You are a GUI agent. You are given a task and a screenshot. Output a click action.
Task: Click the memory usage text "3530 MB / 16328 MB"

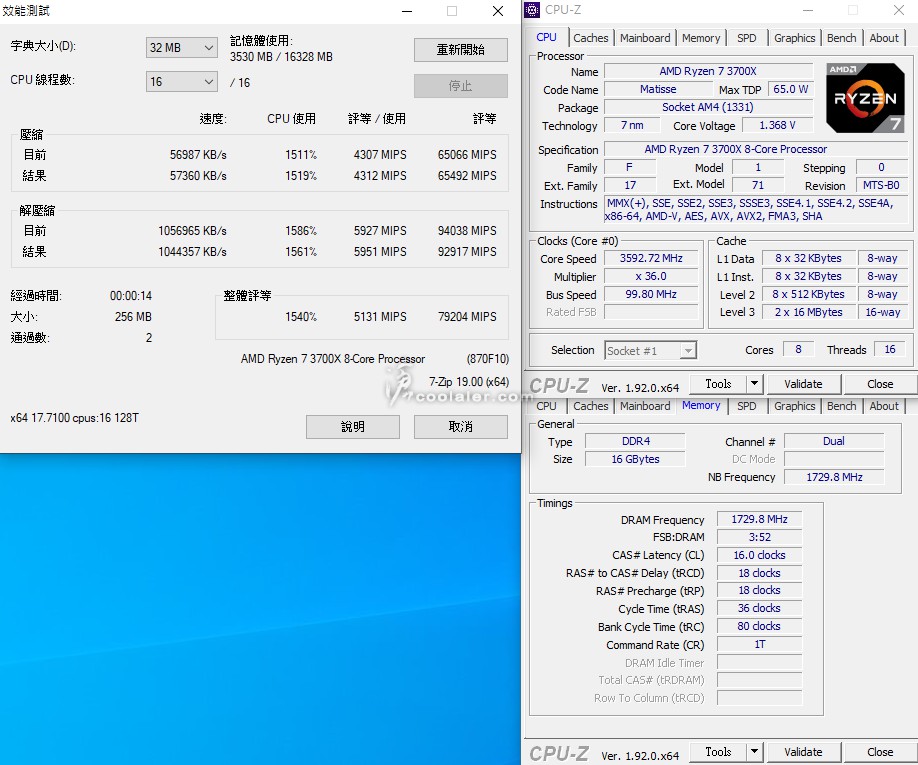(281, 57)
